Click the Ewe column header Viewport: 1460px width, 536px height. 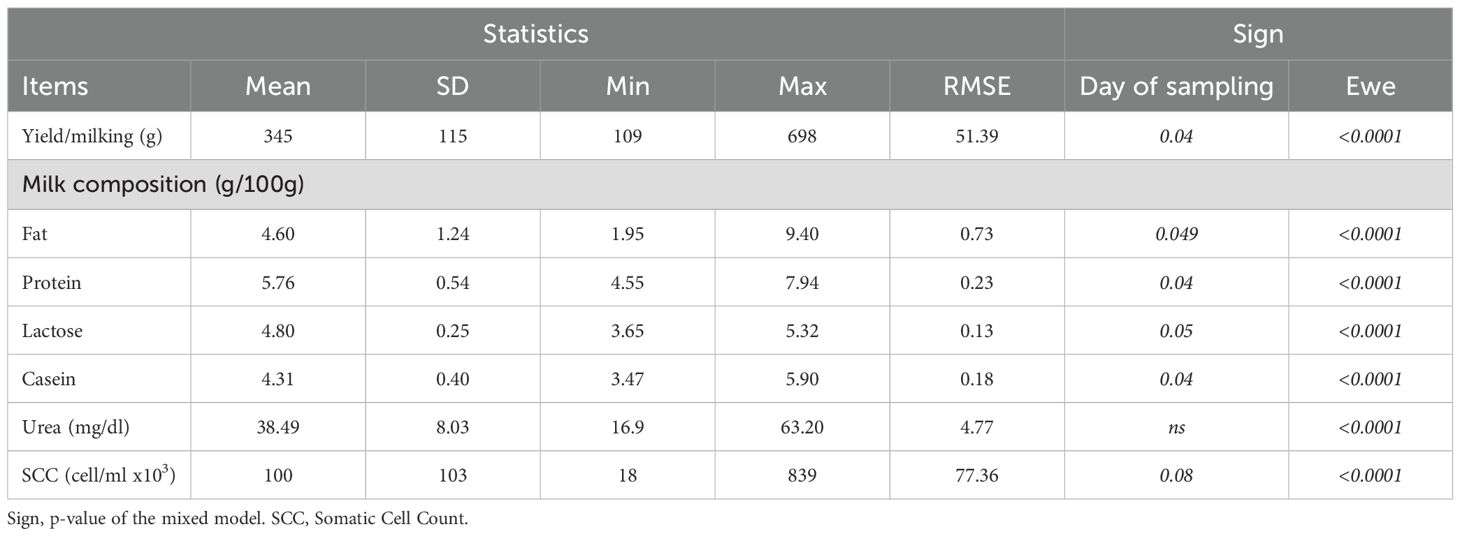point(1370,86)
